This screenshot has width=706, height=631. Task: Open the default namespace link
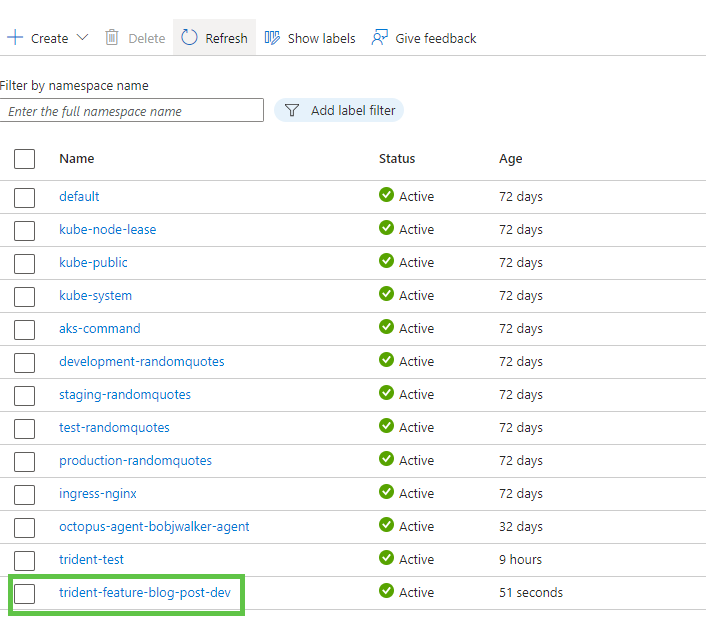click(x=79, y=197)
